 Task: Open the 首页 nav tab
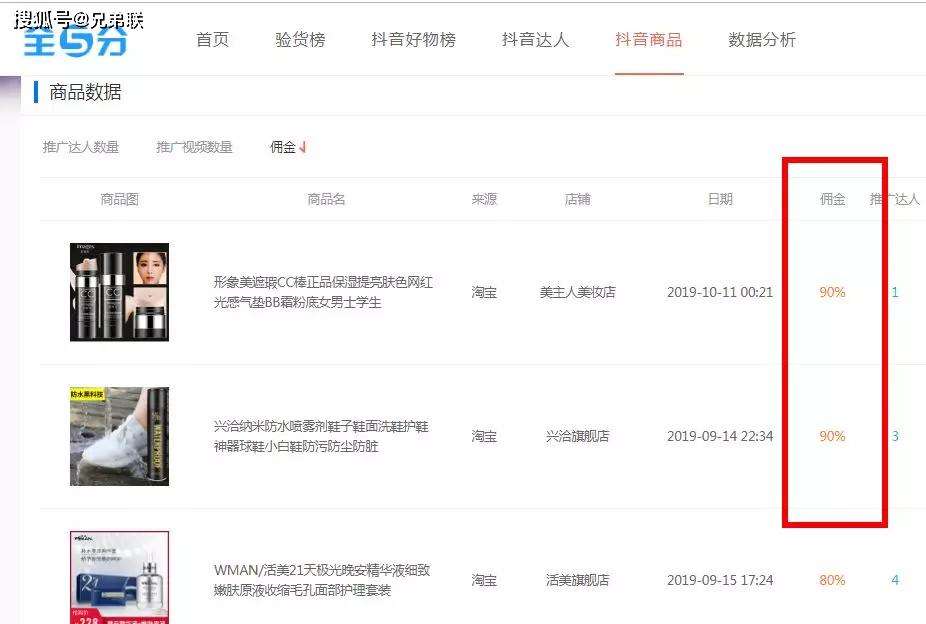[212, 40]
